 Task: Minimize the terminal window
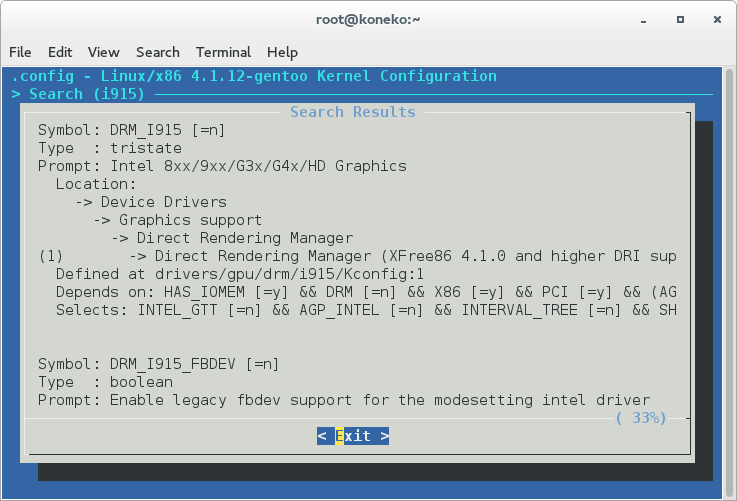643,20
